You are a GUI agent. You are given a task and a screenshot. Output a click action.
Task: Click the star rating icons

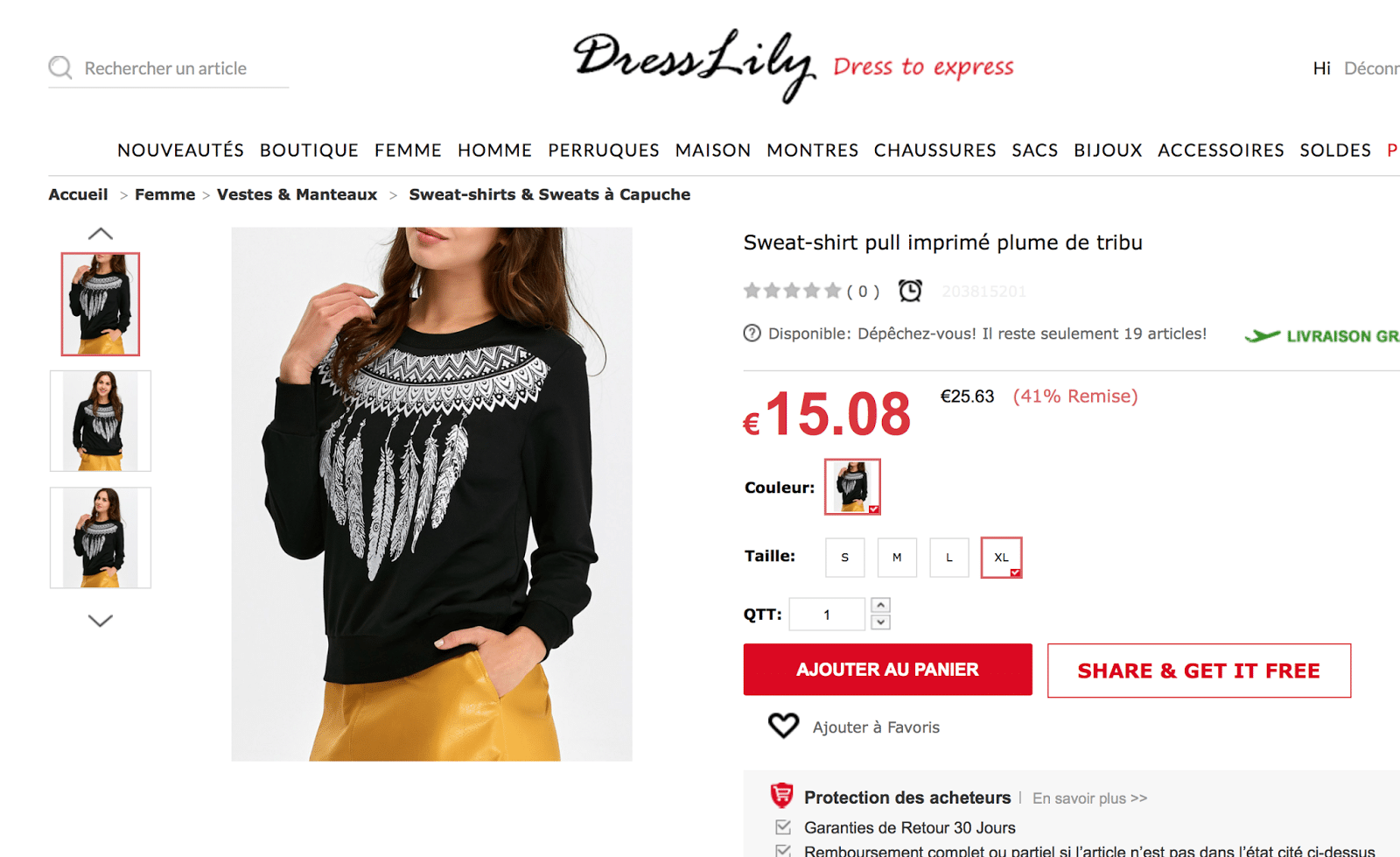coord(792,291)
